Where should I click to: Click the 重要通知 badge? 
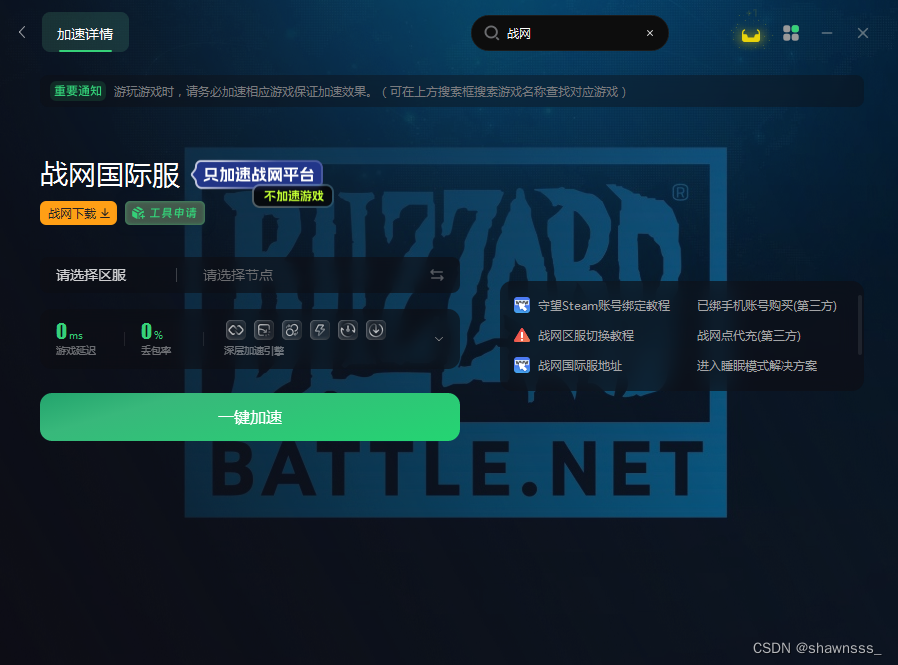78,91
